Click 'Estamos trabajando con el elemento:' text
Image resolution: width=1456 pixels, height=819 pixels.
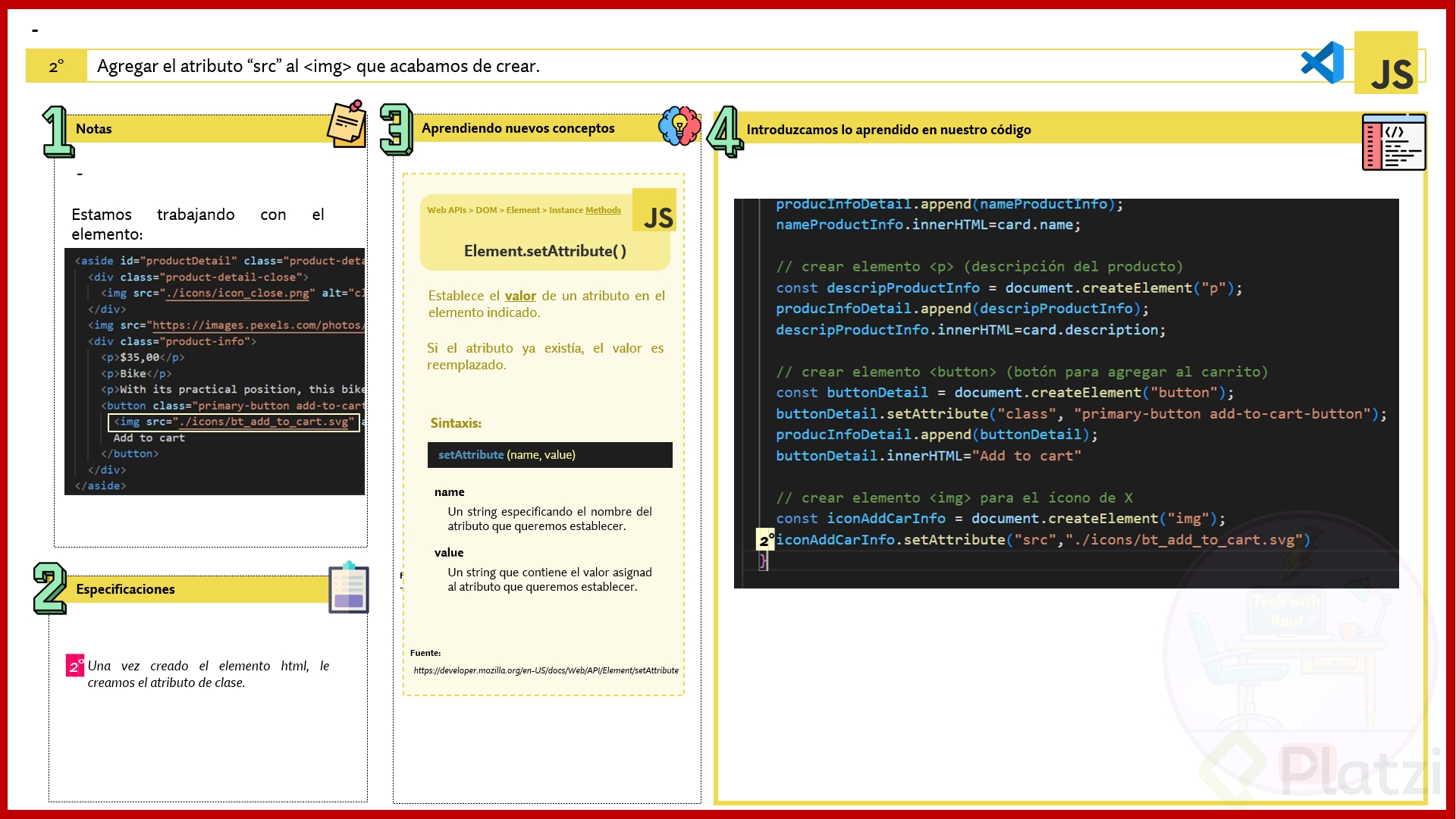coord(198,224)
